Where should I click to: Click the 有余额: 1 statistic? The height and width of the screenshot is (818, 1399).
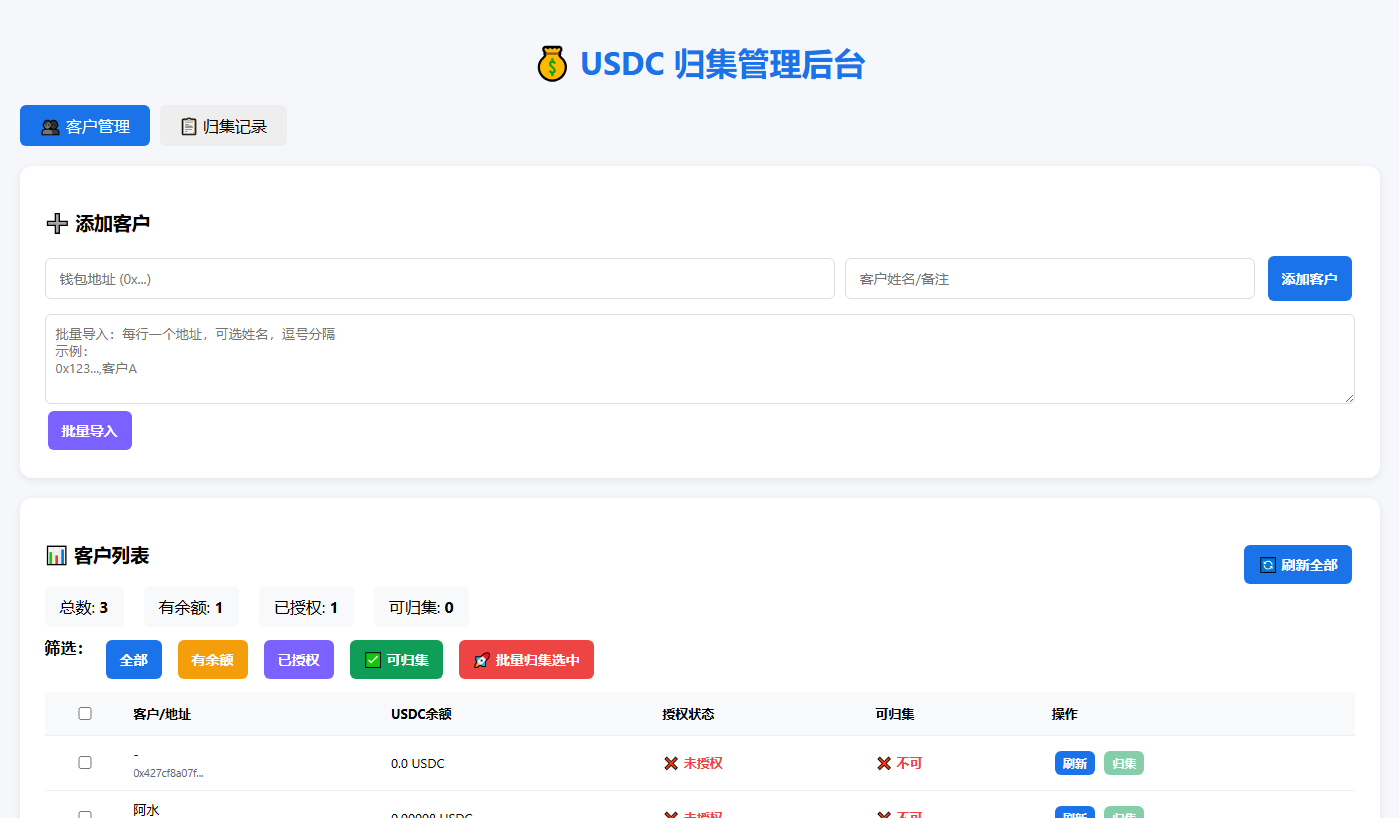[191, 607]
